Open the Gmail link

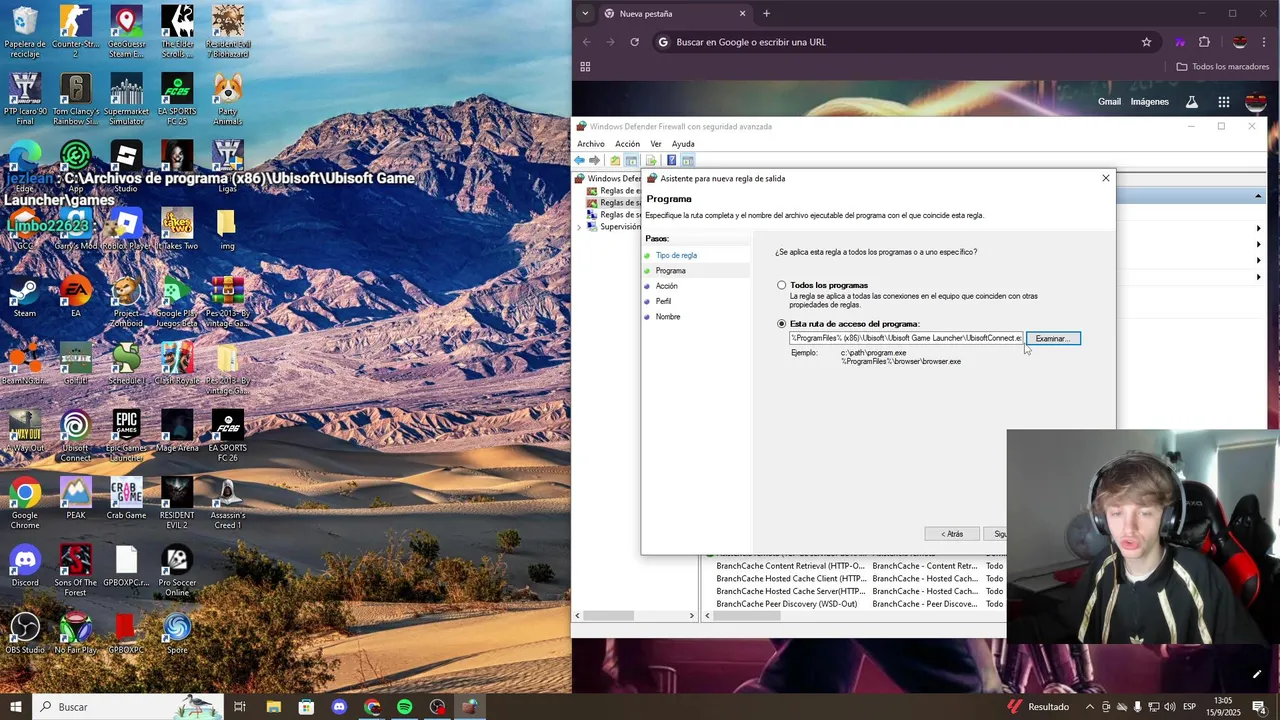[x=1109, y=102]
